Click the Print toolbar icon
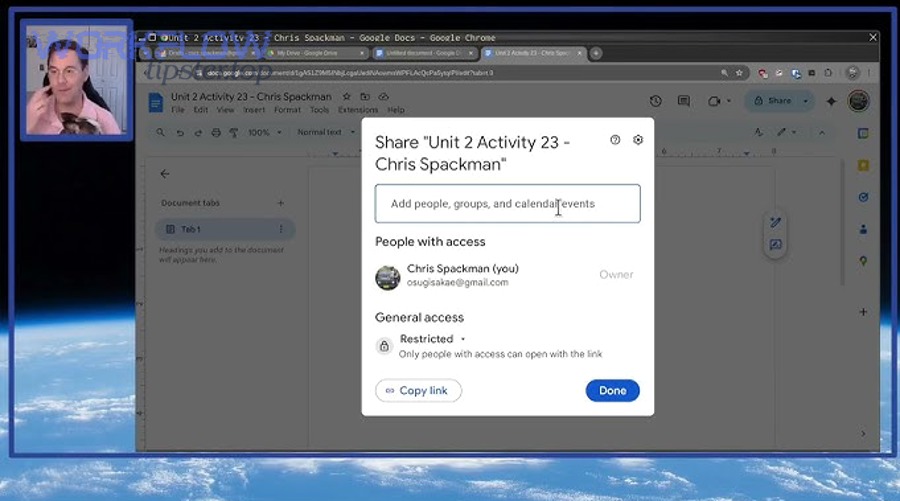This screenshot has height=501, width=900. tap(216, 133)
